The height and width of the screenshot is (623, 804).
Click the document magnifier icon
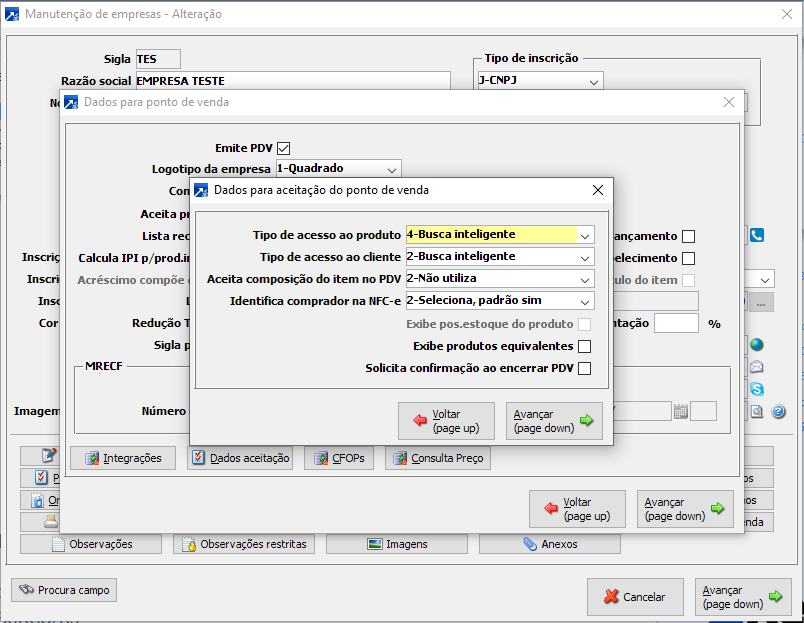click(x=757, y=411)
